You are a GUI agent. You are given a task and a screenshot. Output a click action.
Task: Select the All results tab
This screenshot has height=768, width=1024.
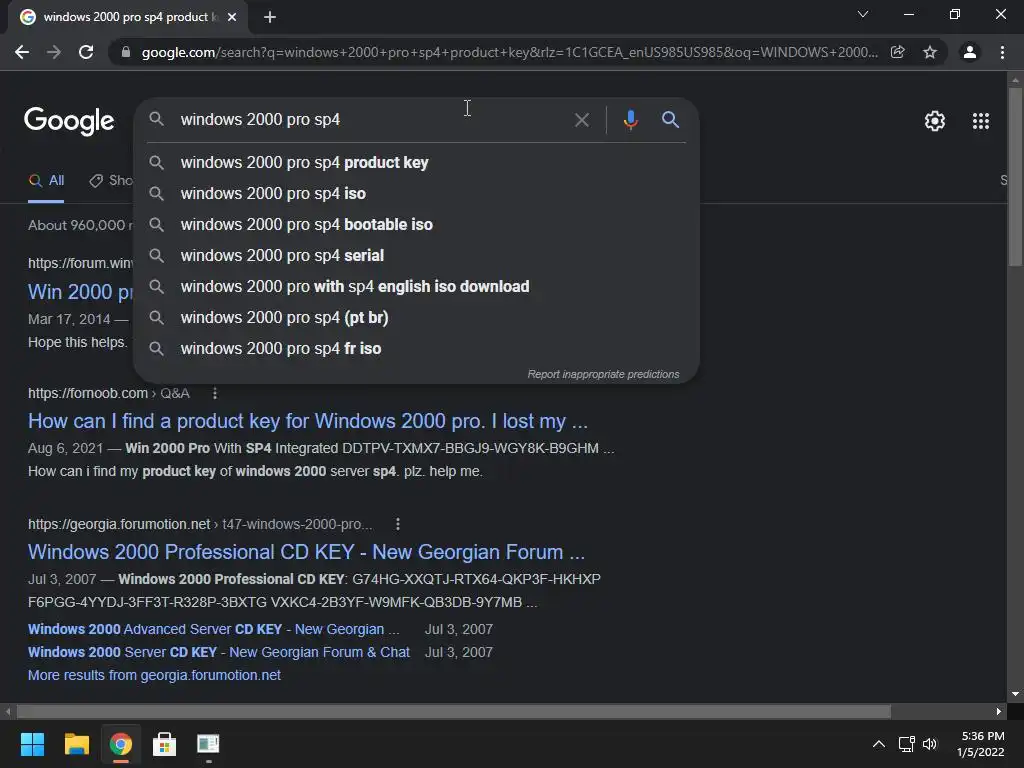tap(46, 181)
